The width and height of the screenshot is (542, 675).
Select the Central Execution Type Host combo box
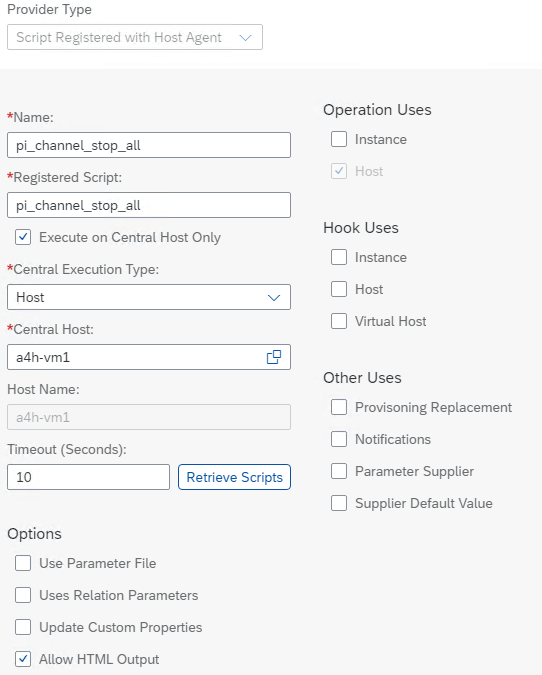click(149, 297)
